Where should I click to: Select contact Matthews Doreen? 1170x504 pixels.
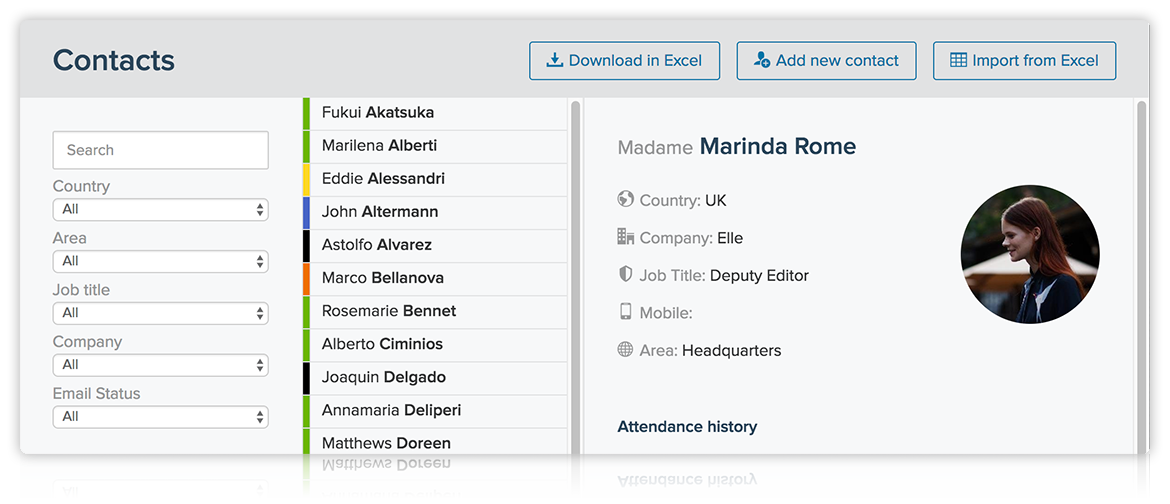click(x=436, y=441)
